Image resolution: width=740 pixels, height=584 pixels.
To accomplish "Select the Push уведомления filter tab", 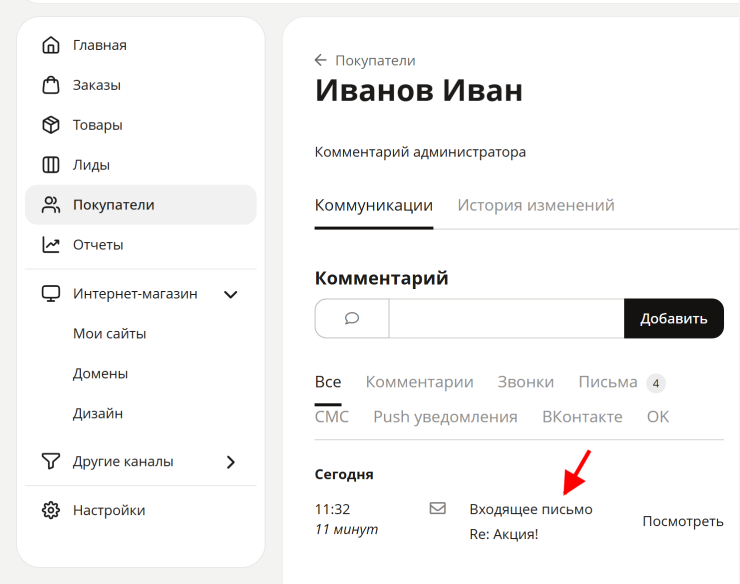I will click(446, 417).
